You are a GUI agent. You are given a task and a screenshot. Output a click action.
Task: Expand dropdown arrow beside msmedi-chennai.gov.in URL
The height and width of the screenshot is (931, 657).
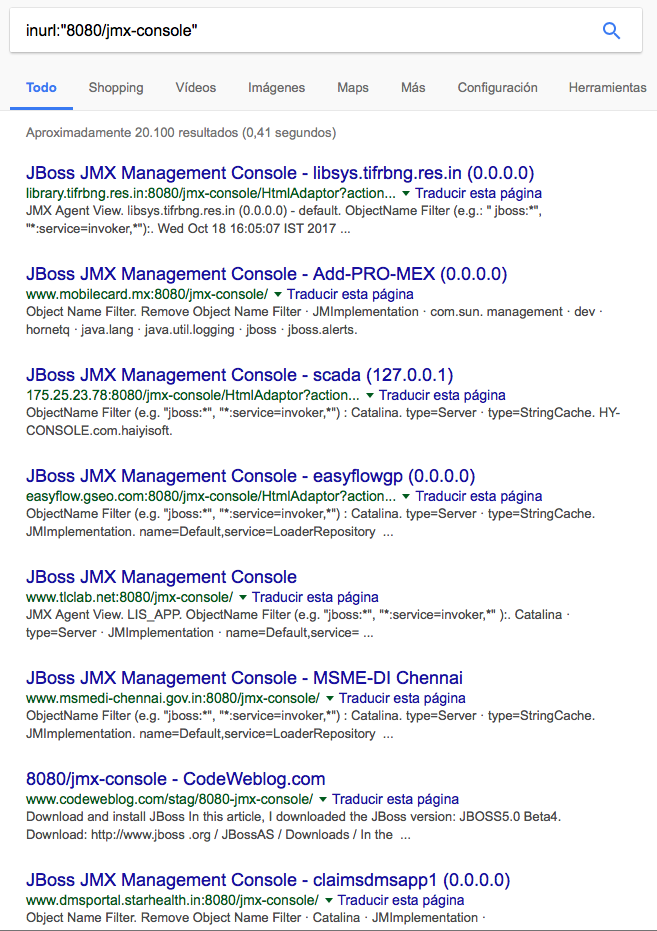point(329,698)
